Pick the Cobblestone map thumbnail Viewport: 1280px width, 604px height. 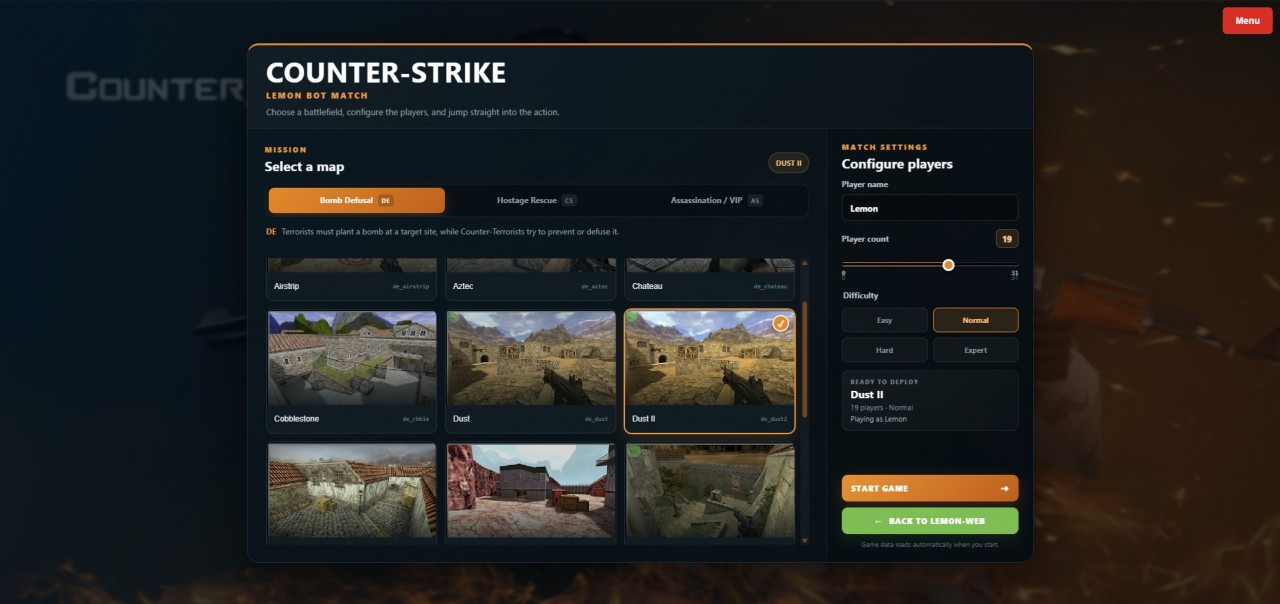point(352,357)
